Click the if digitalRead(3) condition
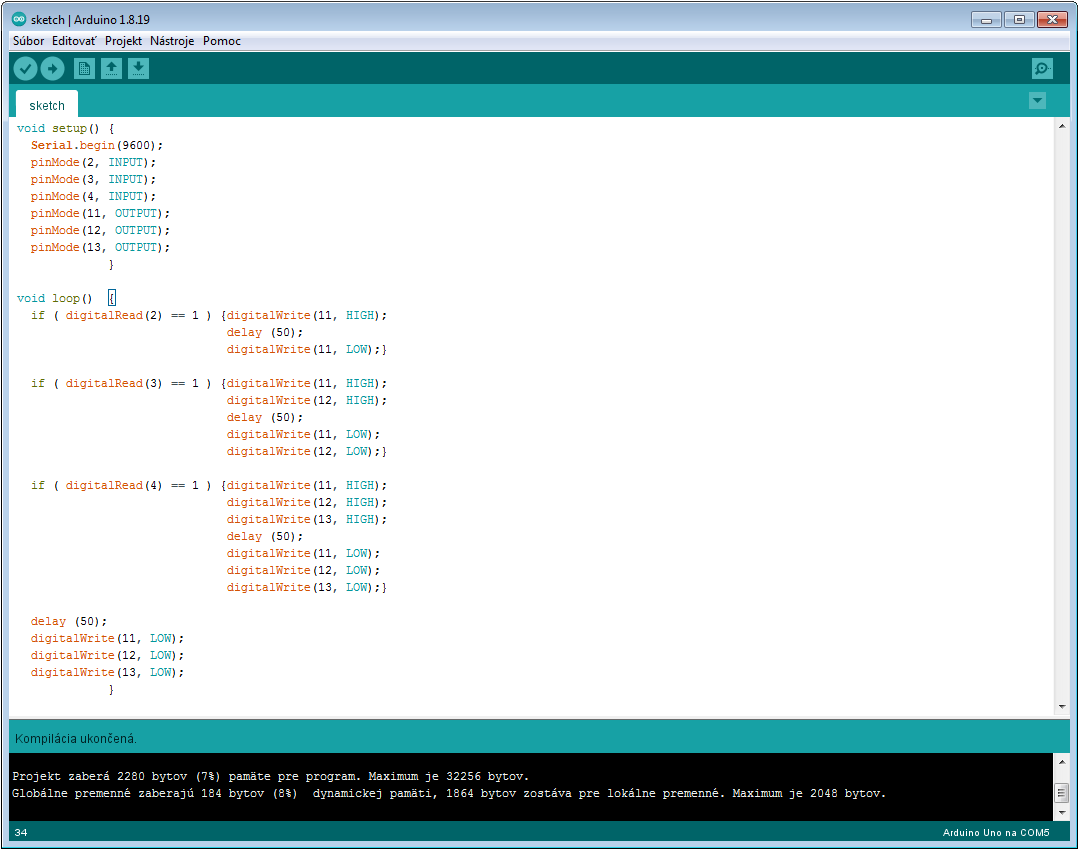 [x=121, y=384]
